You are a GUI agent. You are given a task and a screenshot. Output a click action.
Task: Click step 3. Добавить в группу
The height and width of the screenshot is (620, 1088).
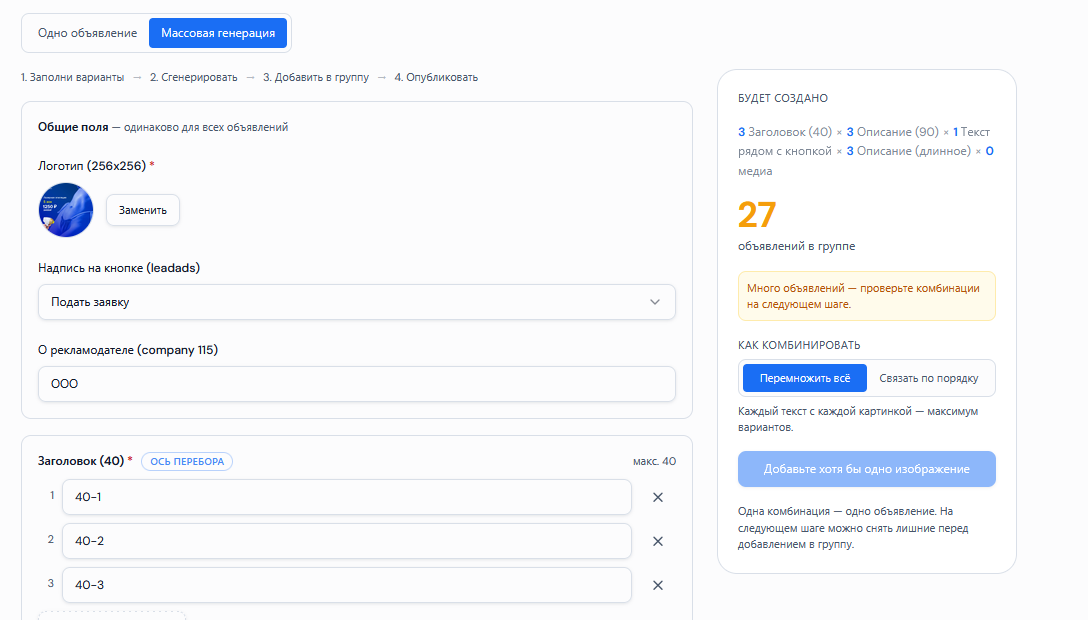(316, 77)
